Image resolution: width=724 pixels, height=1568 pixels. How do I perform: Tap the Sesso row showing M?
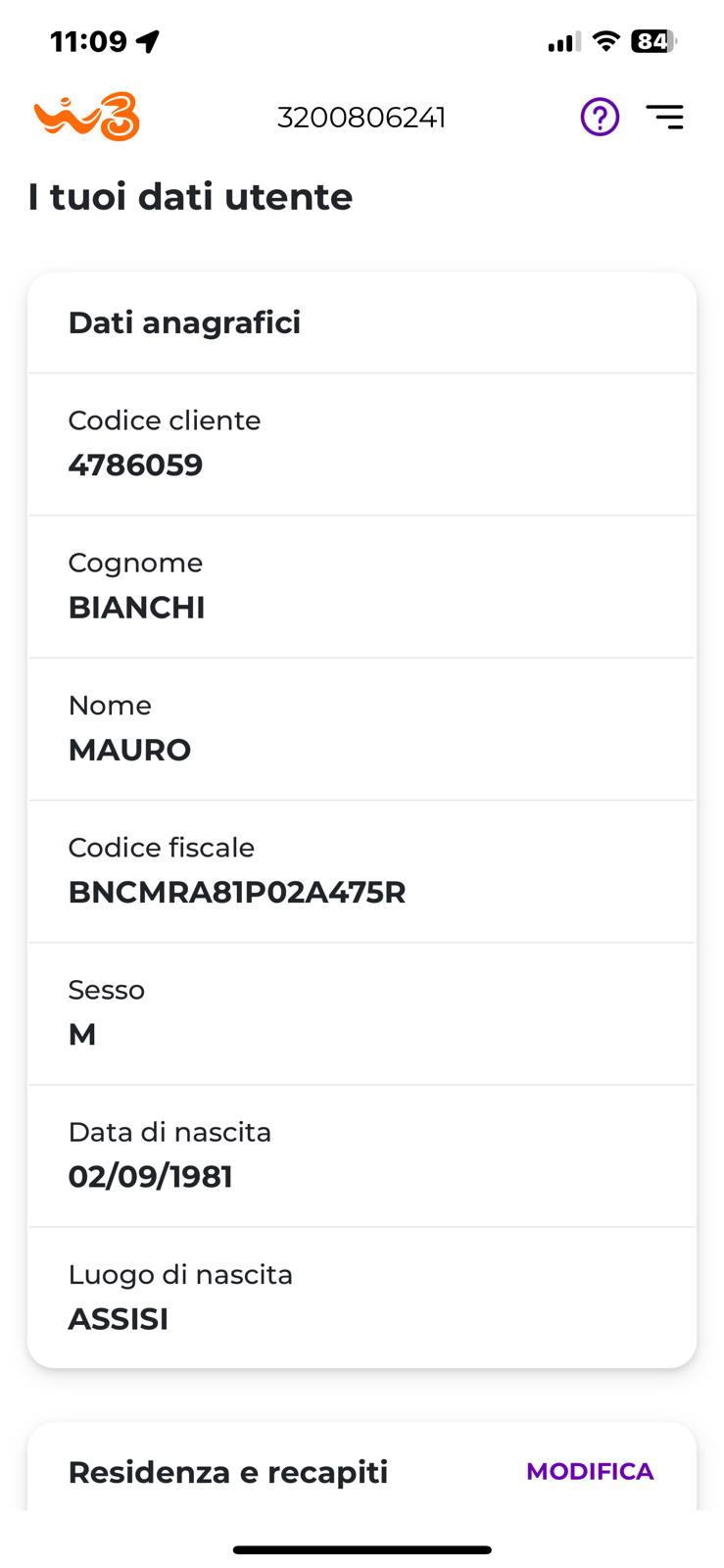point(82,1034)
